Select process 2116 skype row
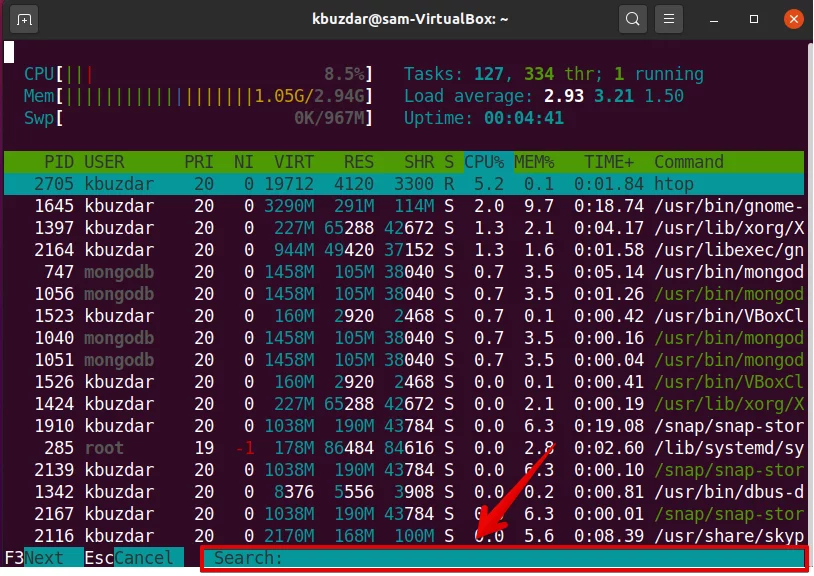Image resolution: width=814 pixels, height=576 pixels. [x=404, y=536]
